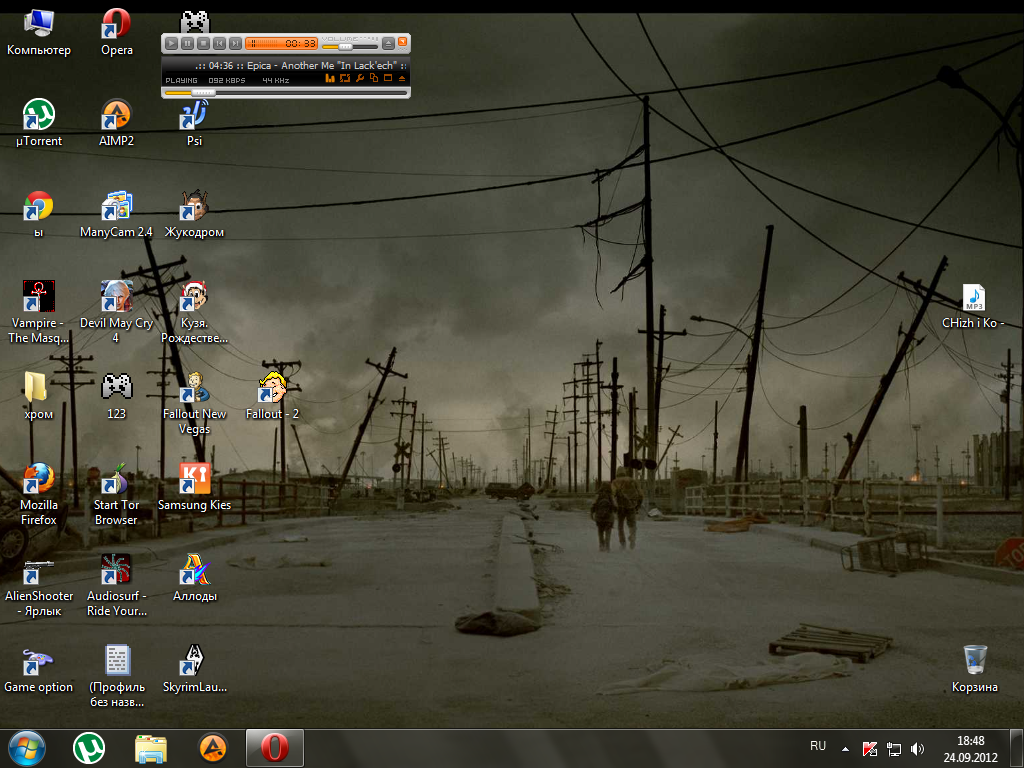Select the Аллоды desktop shortcut
The width and height of the screenshot is (1024, 768).
[194, 578]
